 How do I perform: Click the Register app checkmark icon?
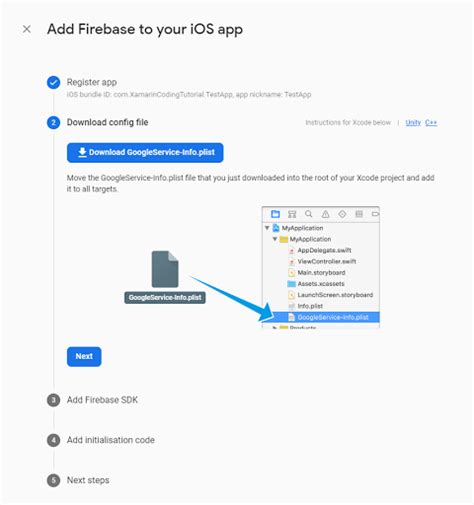[x=53, y=82]
